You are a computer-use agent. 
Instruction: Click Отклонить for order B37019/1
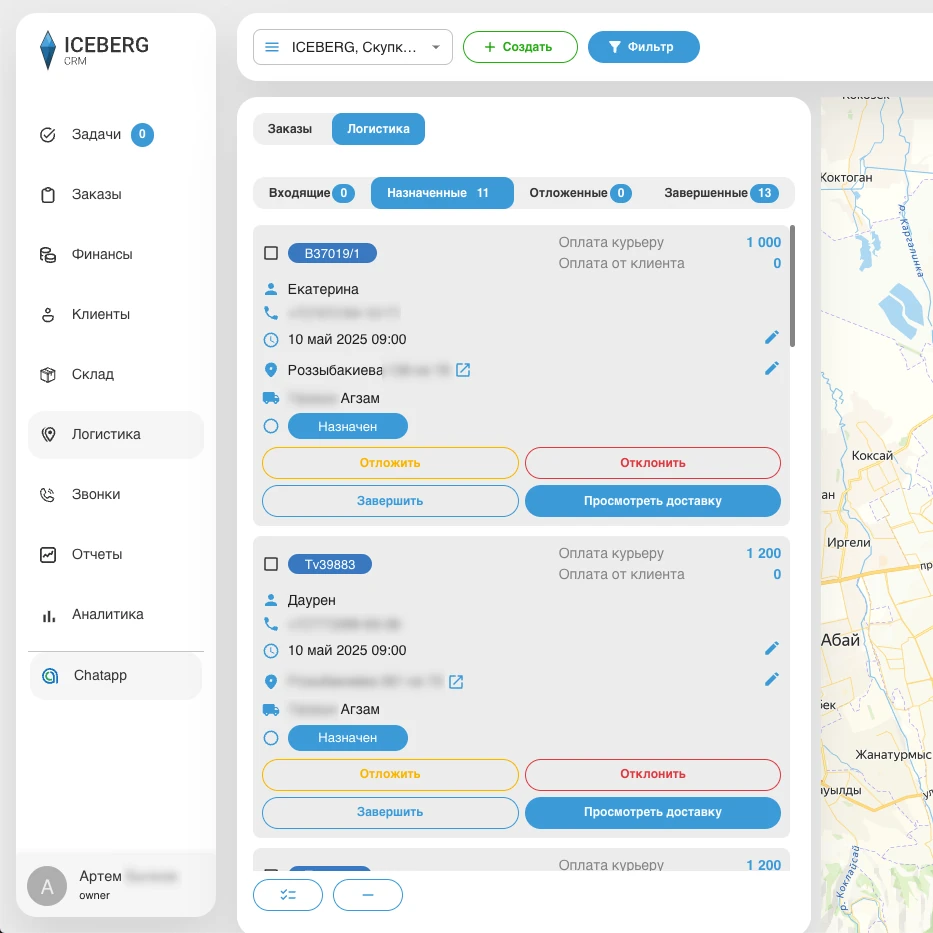(653, 463)
